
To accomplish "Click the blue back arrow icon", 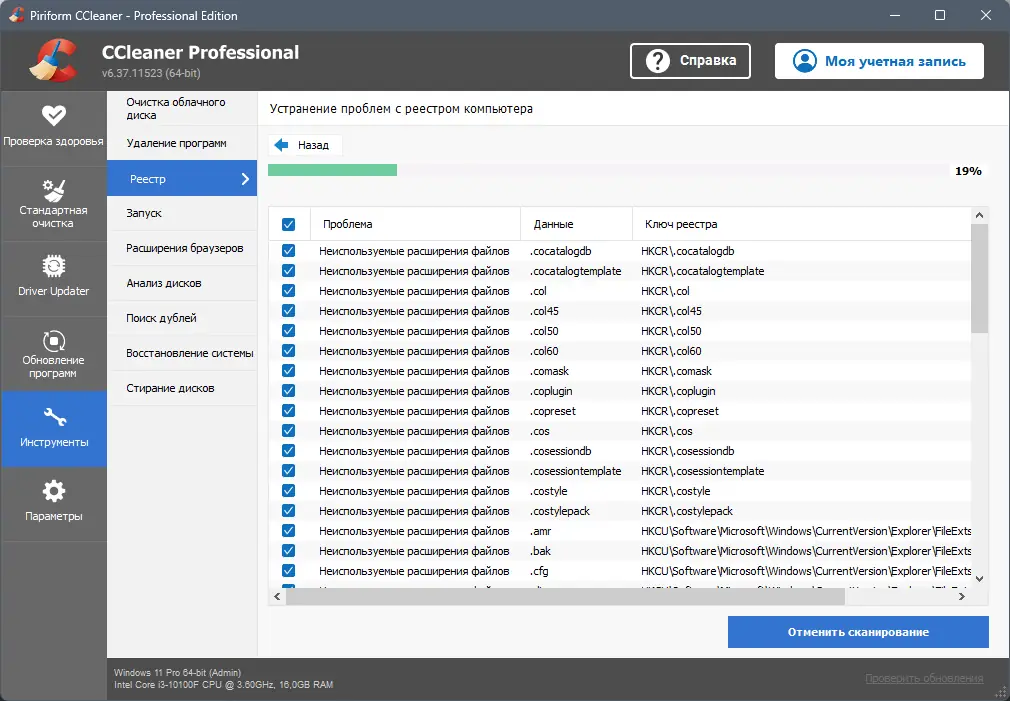I will click(281, 145).
